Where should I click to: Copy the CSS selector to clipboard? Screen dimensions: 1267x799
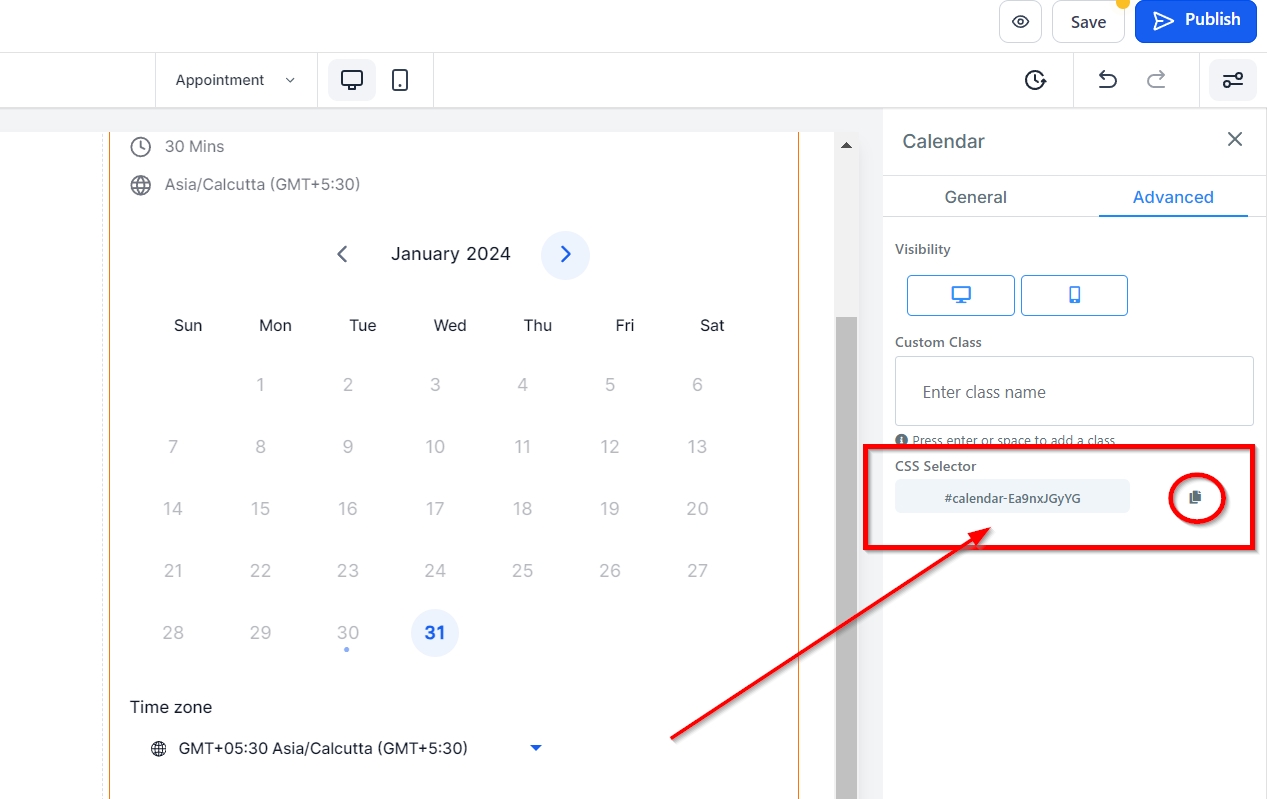pyautogui.click(x=1195, y=497)
